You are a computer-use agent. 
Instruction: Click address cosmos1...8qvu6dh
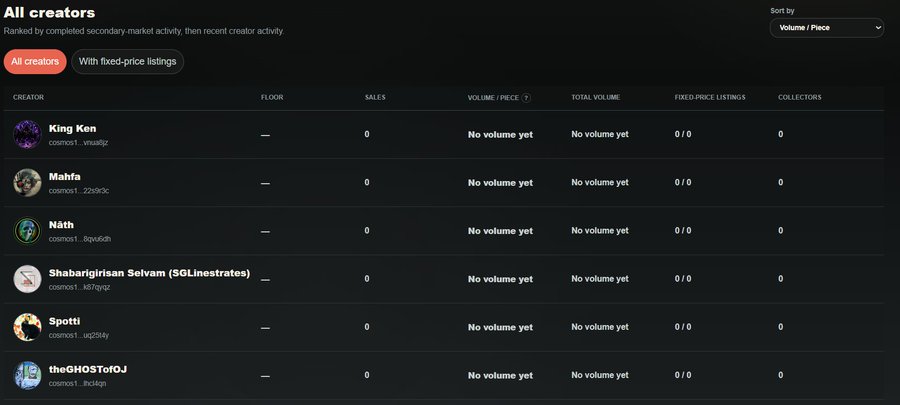80,239
